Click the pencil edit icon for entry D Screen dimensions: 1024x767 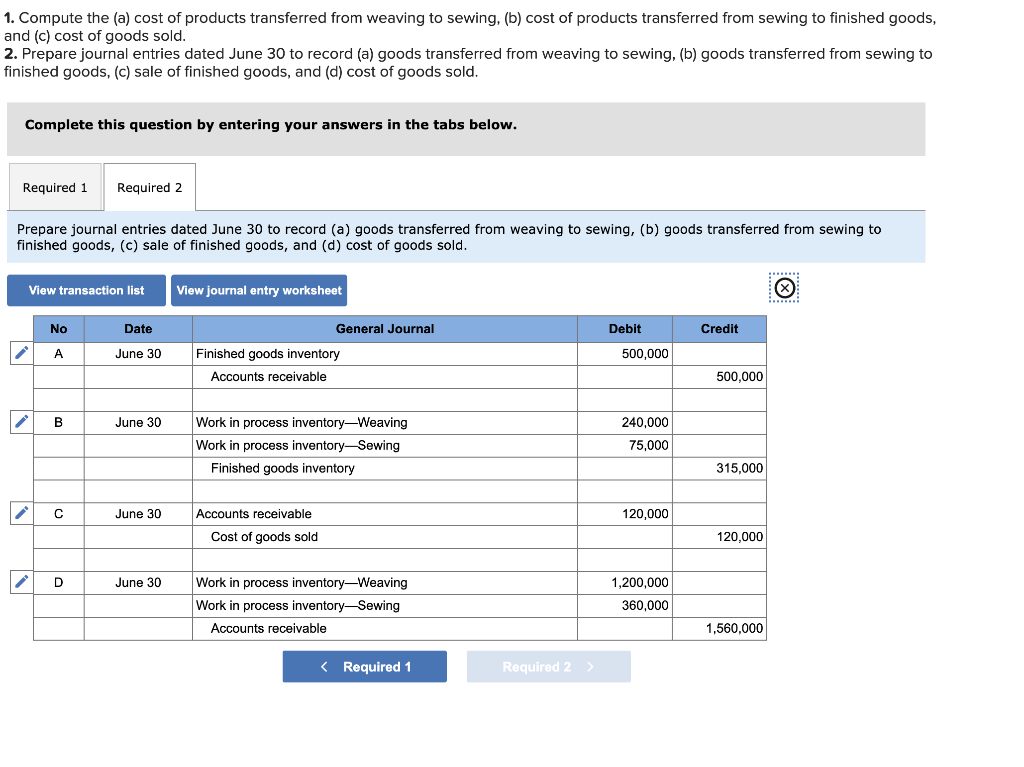22,582
